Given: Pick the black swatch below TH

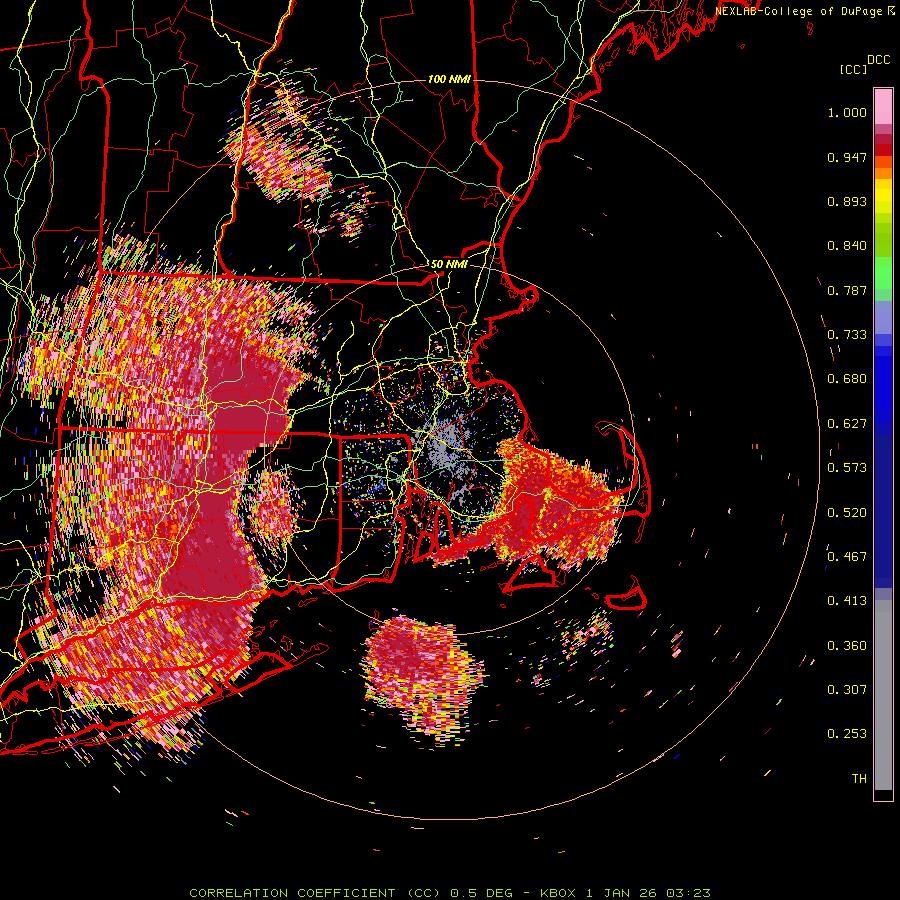Looking at the screenshot, I should [883, 795].
